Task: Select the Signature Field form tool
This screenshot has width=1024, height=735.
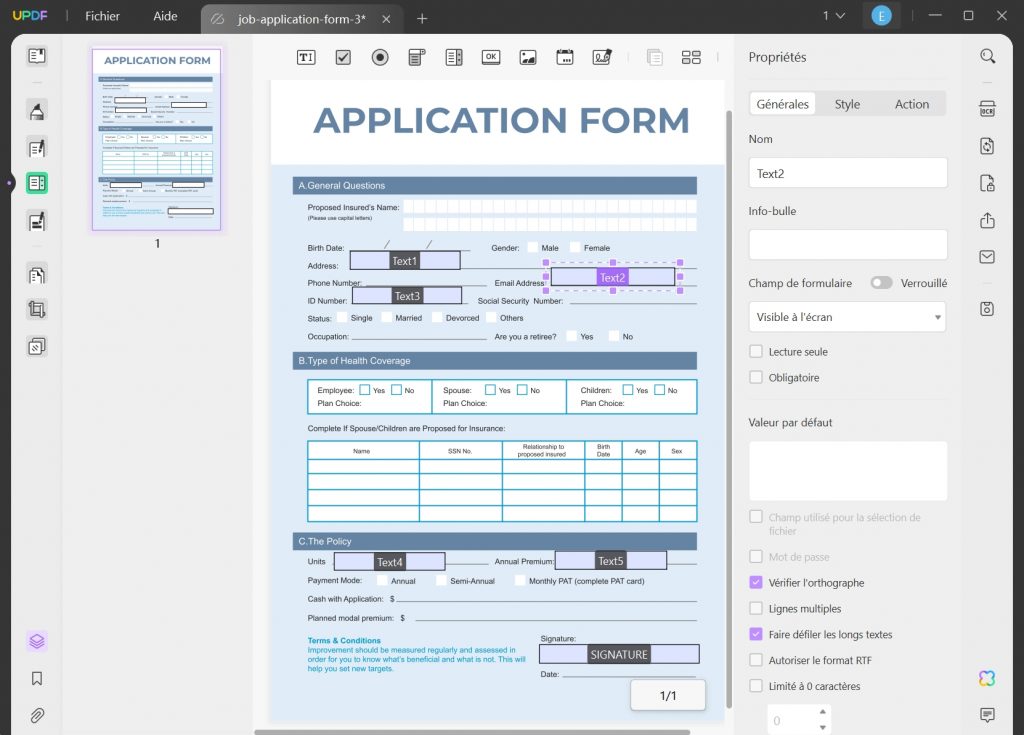Action: click(601, 57)
